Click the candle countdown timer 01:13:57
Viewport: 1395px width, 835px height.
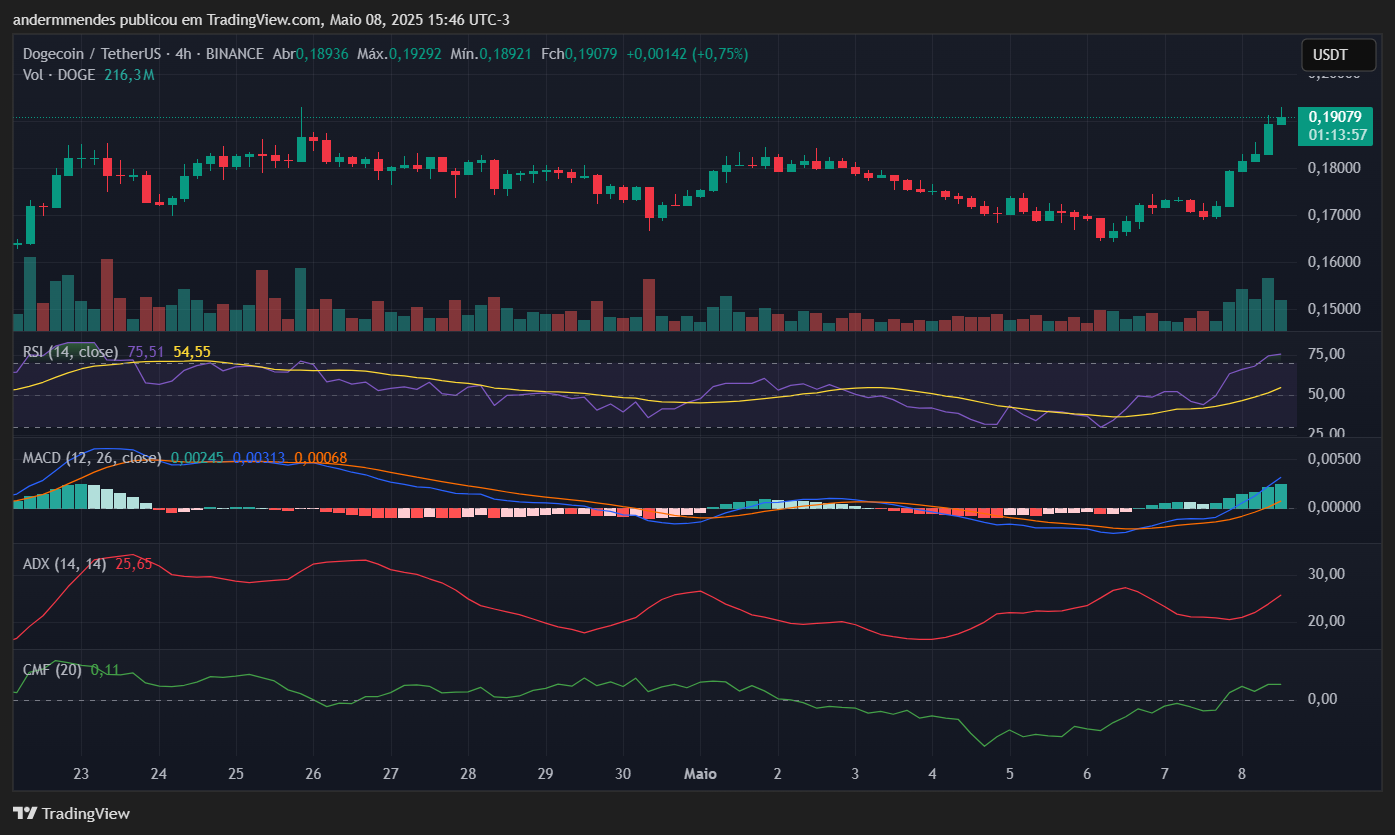coord(1334,134)
